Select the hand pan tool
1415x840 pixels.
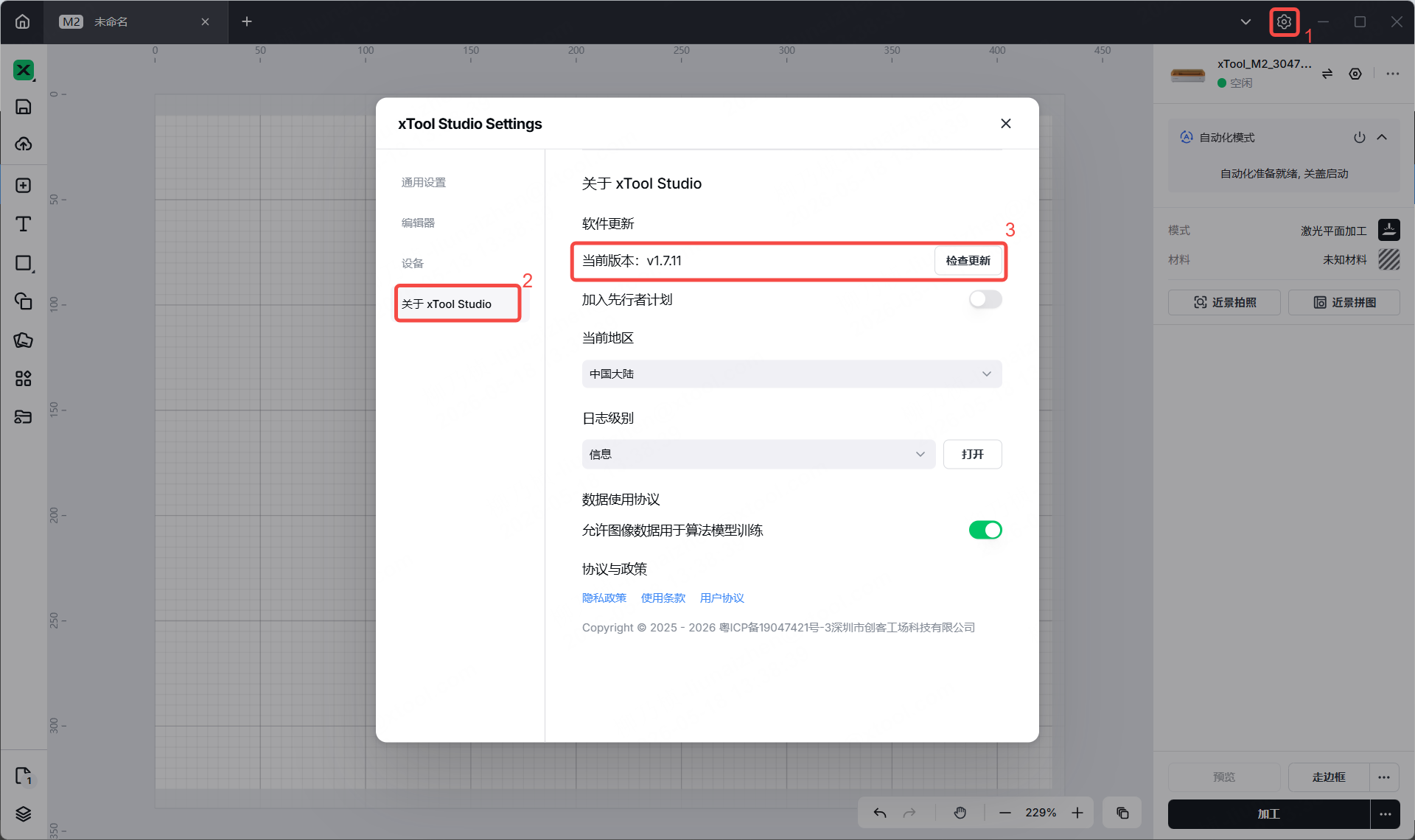point(960,813)
